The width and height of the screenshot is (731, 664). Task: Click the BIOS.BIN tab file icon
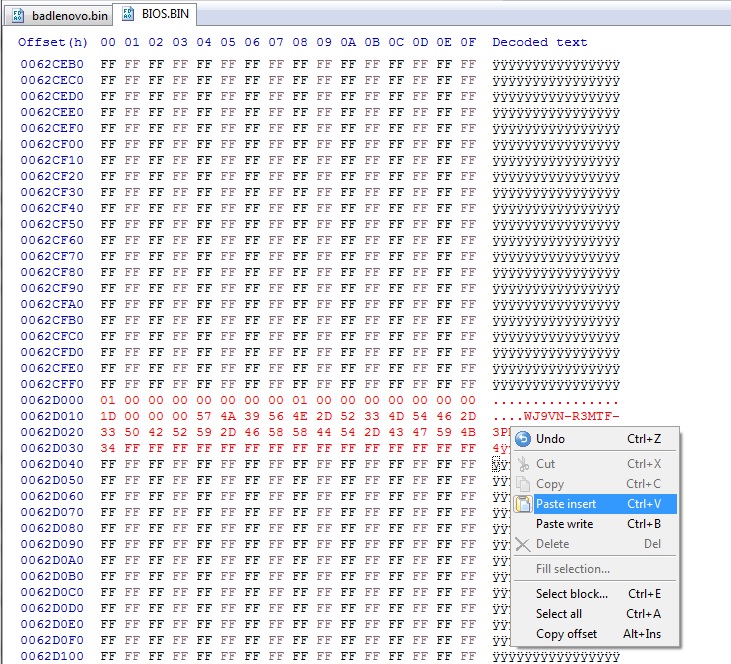128,14
